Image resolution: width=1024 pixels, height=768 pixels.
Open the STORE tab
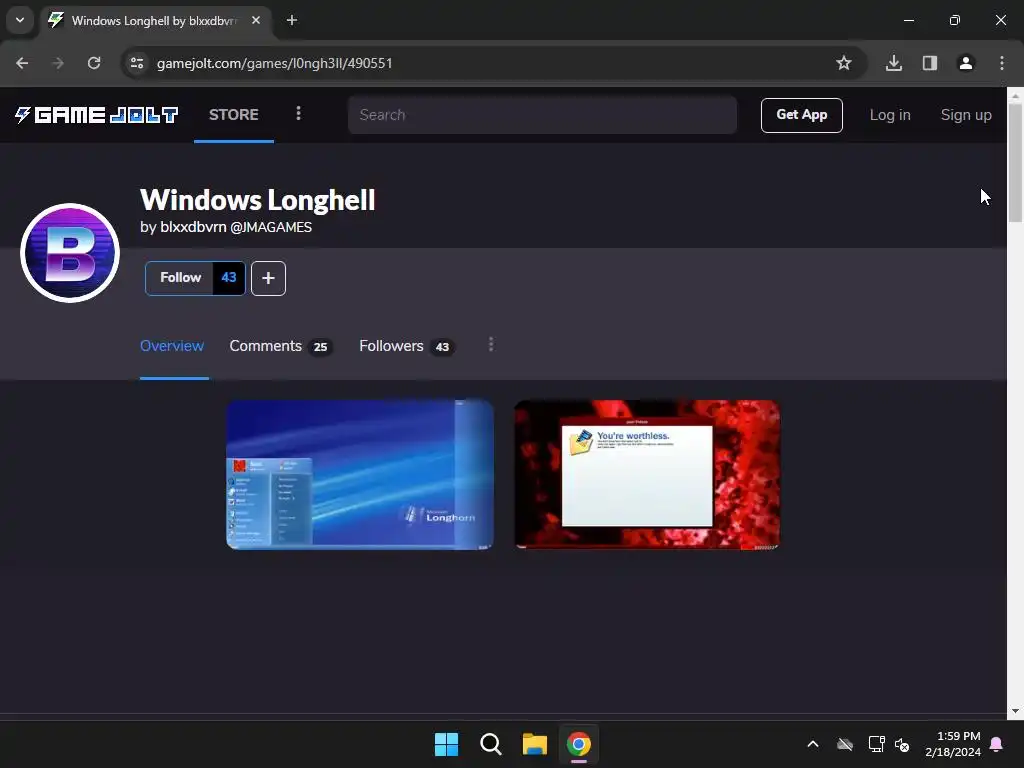(234, 115)
